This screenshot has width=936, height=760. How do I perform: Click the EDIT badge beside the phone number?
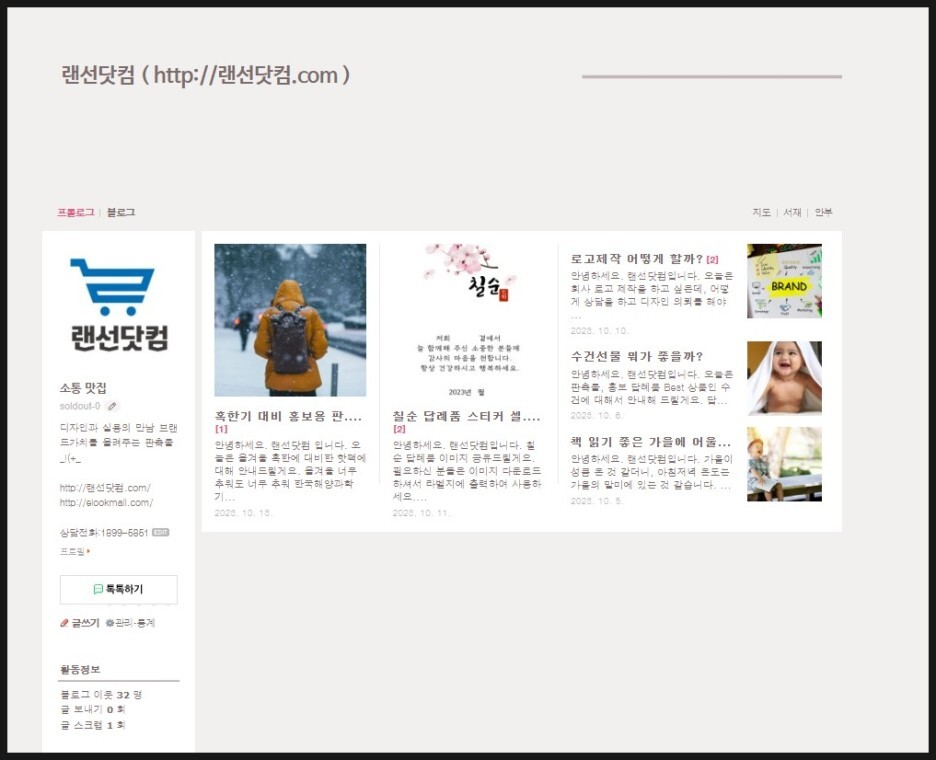point(160,532)
